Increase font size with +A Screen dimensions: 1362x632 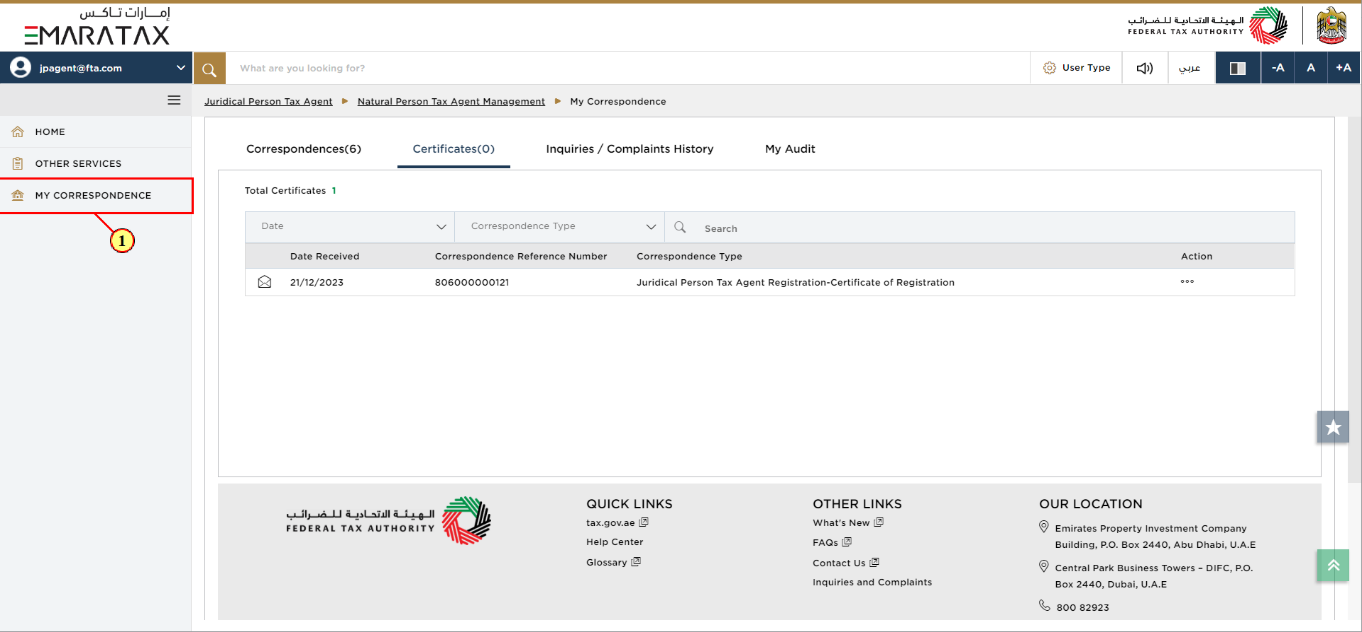pyautogui.click(x=1343, y=68)
